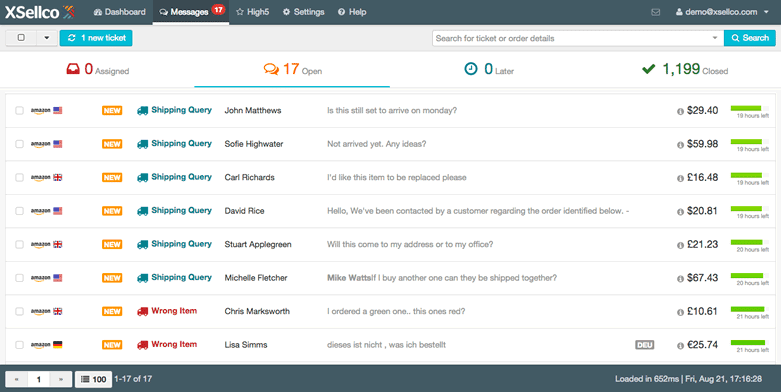Click the truck icon in John Matthews row
The height and width of the screenshot is (392, 781).
point(142,111)
